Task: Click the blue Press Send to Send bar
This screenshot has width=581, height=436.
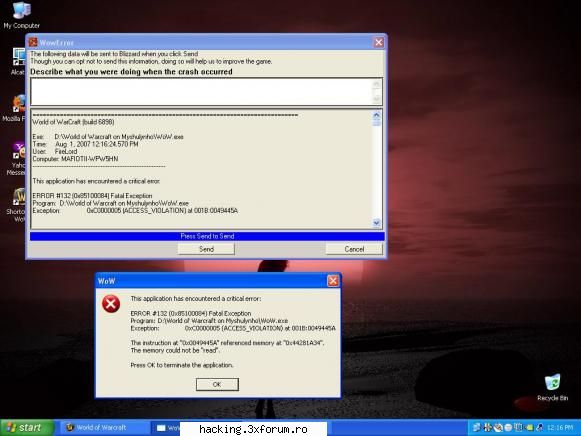Action: point(207,236)
